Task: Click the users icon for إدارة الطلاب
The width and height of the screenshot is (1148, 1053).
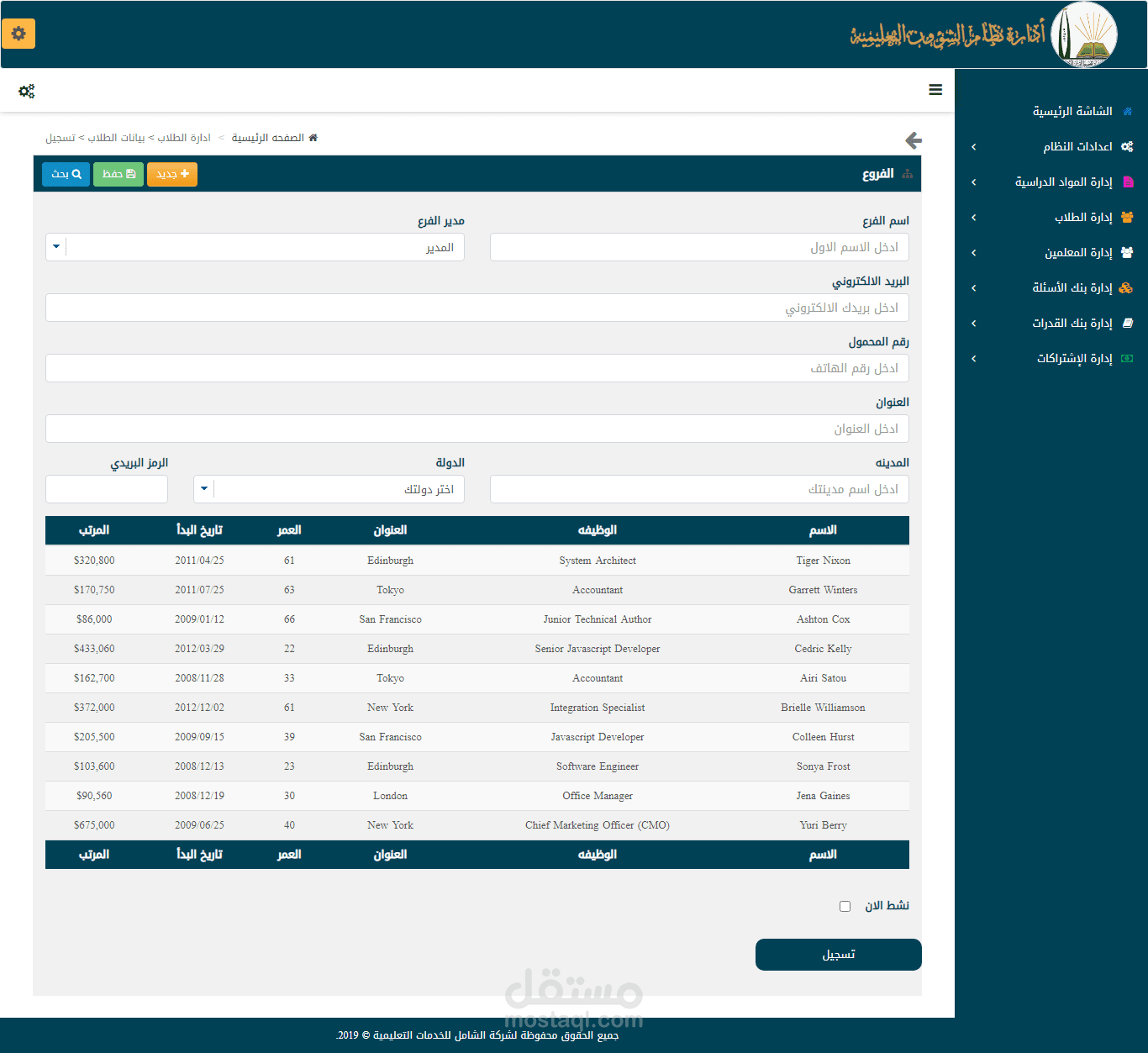Action: coord(1127,217)
